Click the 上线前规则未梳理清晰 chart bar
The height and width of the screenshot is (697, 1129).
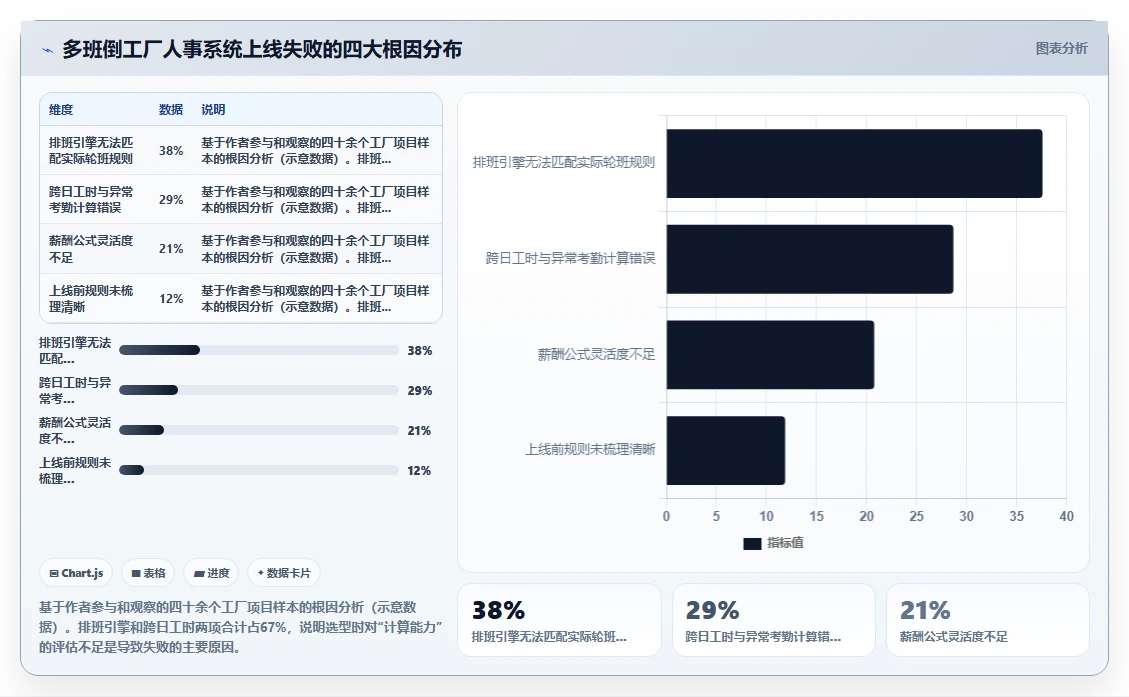click(726, 451)
